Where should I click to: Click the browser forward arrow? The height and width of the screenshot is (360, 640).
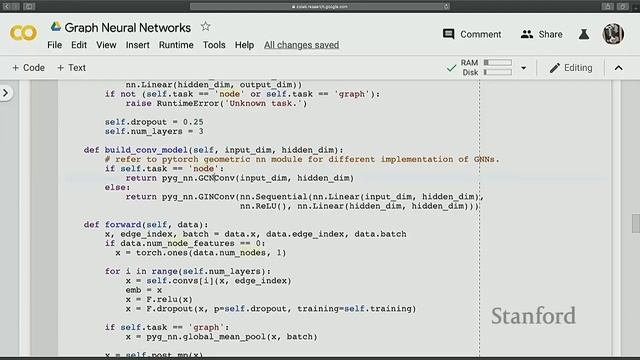16,7
